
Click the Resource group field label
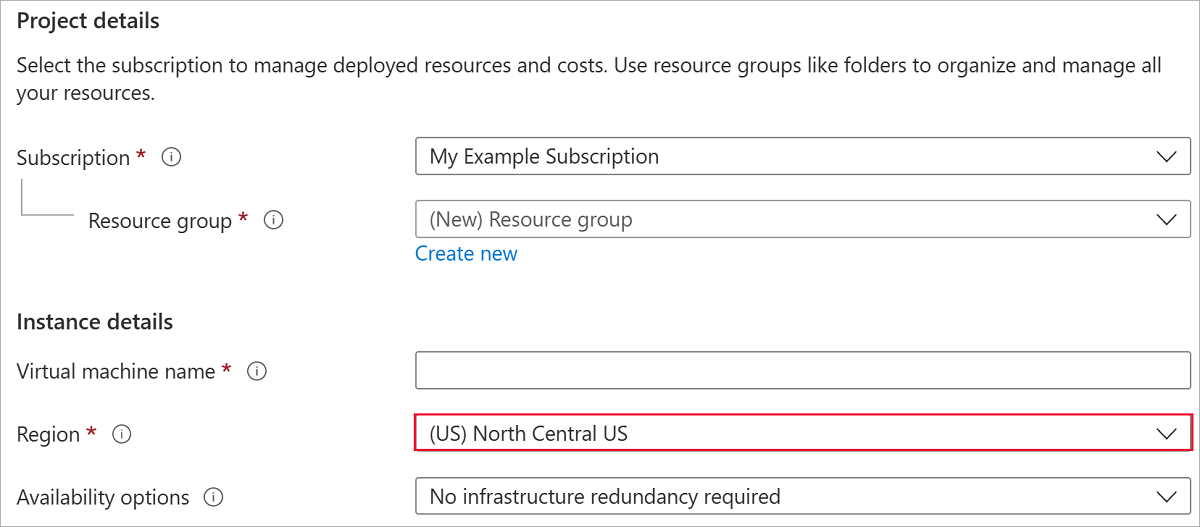click(160, 221)
